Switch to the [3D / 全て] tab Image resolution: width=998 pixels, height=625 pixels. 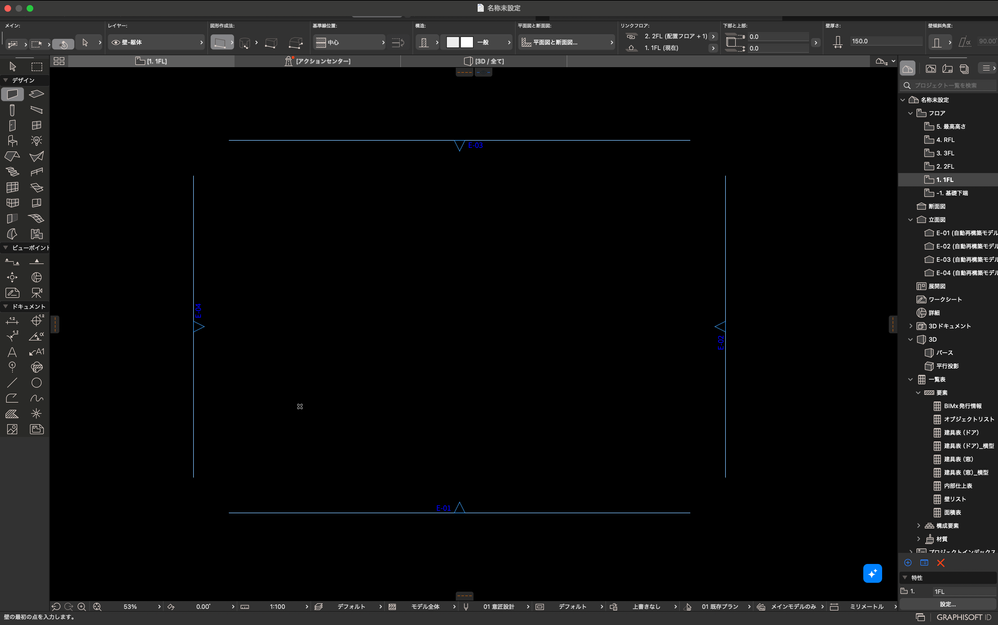pos(484,61)
